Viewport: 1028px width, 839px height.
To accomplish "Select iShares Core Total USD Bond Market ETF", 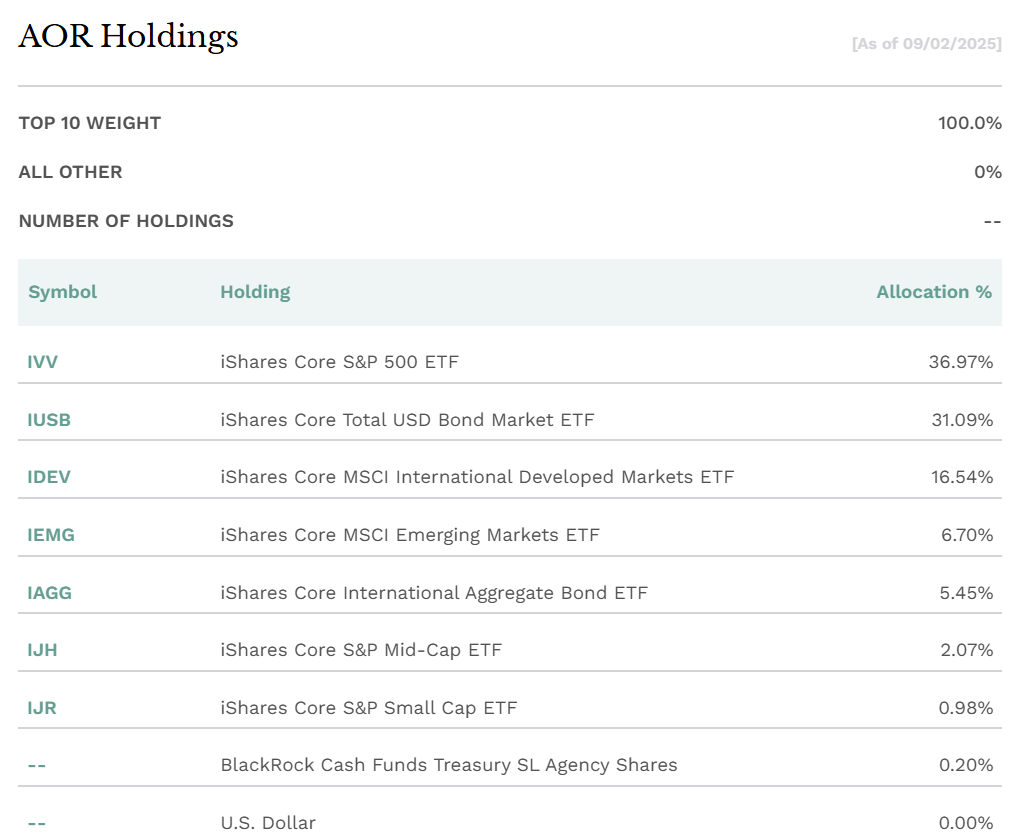I will point(407,420).
